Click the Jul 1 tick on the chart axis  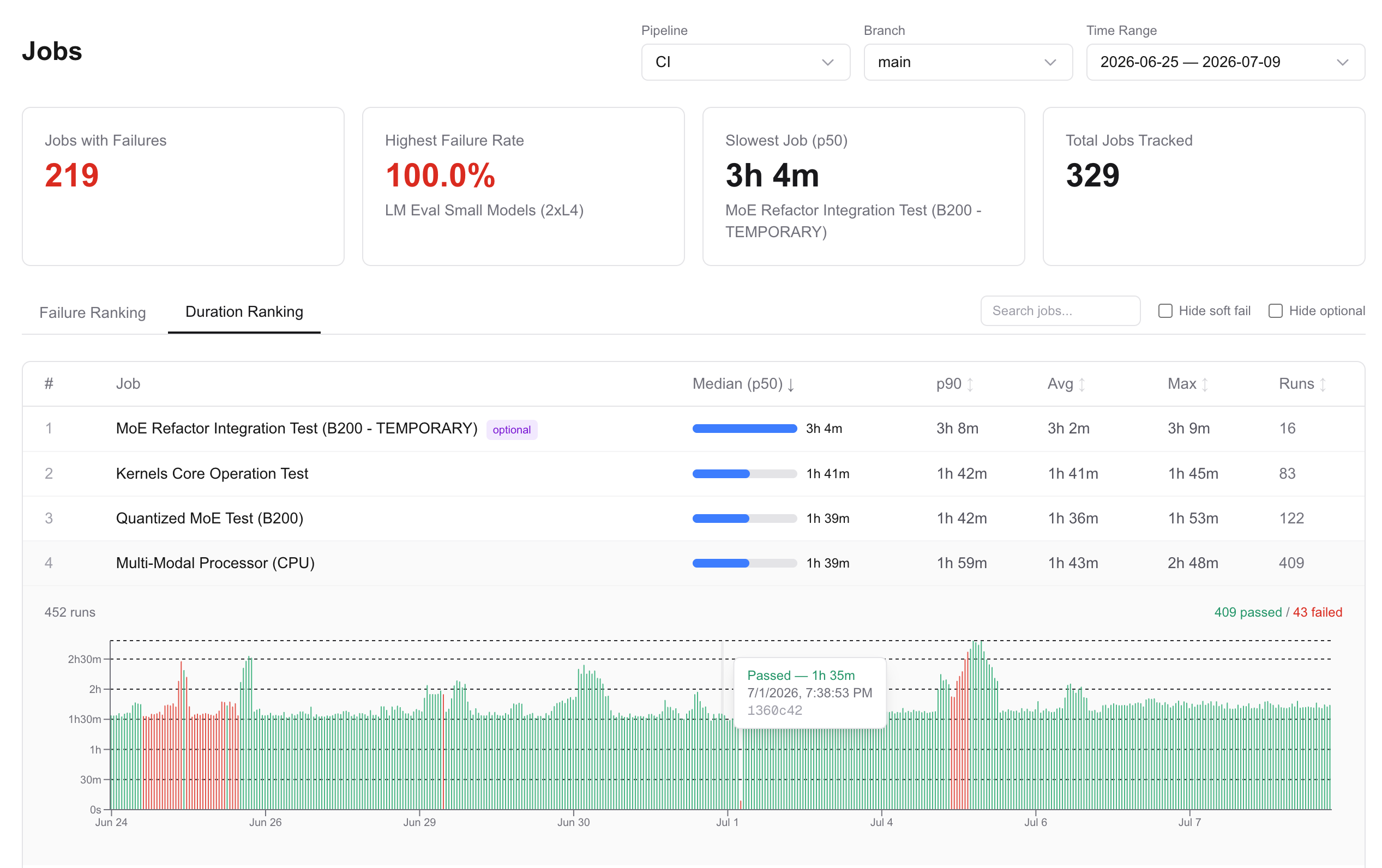pyautogui.click(x=727, y=822)
